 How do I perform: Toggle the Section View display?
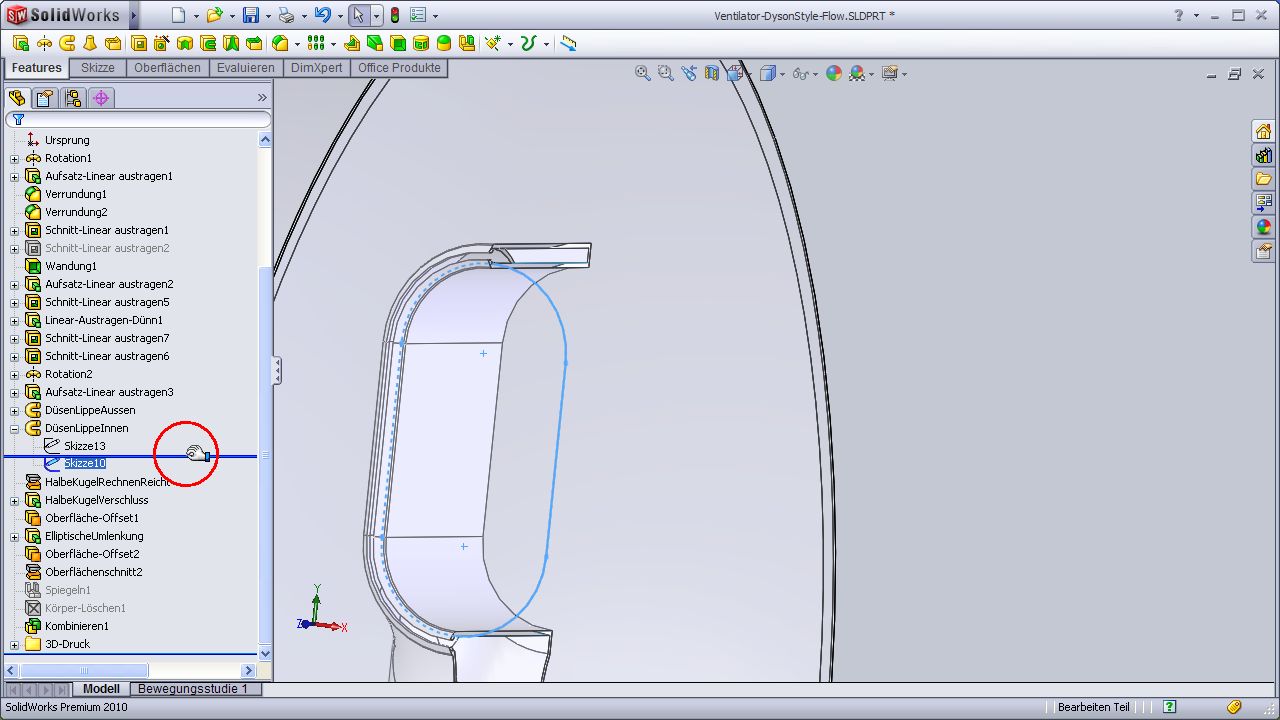(712, 73)
